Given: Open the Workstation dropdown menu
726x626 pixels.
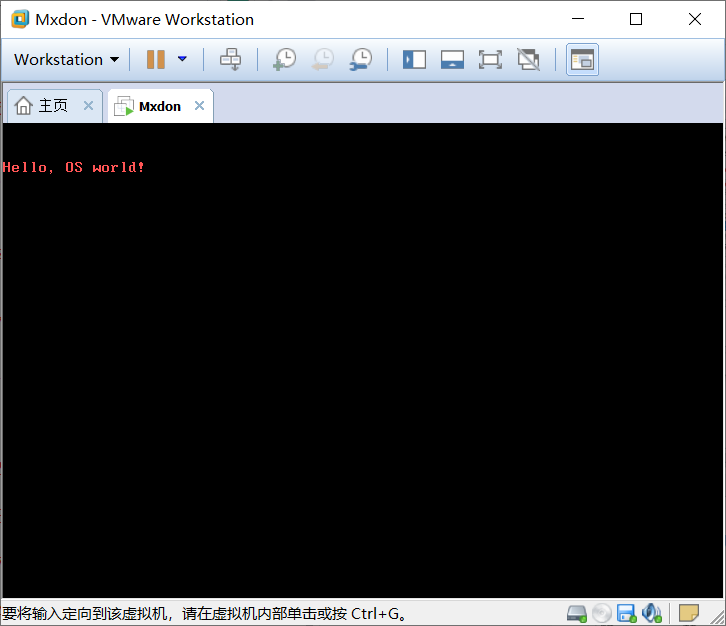Looking at the screenshot, I should [x=67, y=60].
